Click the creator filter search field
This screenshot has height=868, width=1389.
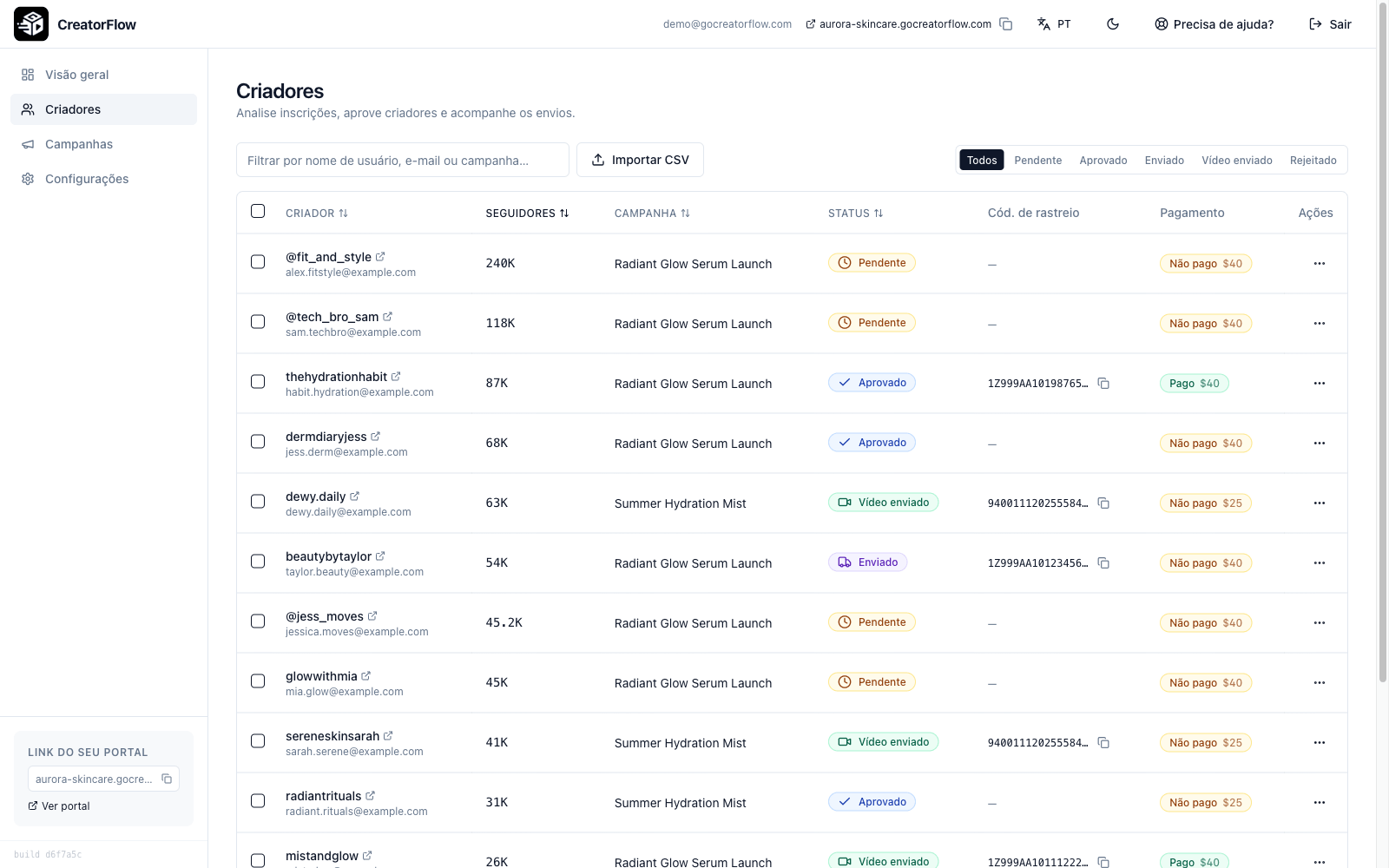click(403, 160)
